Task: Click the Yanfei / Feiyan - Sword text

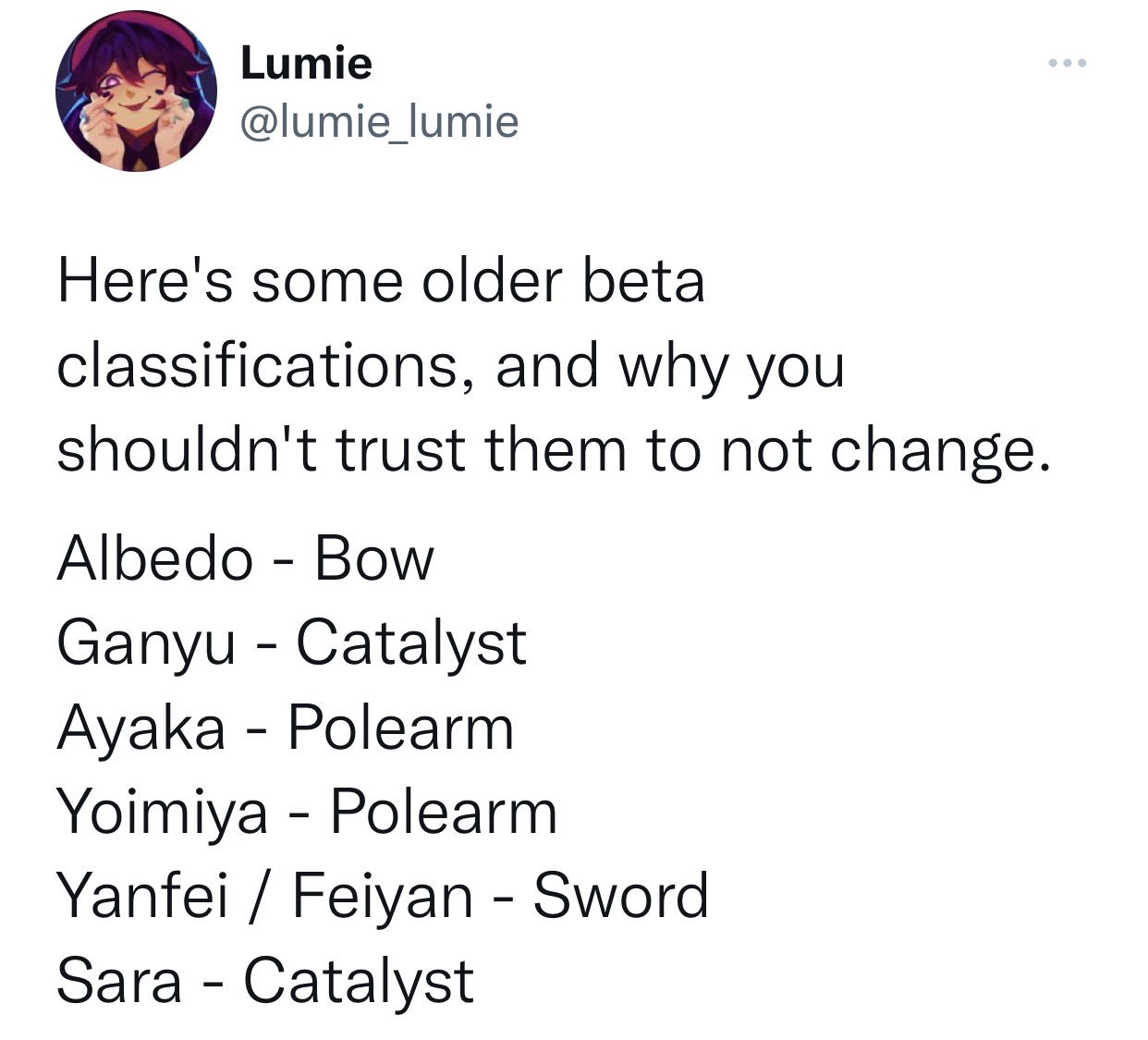Action: 383,893
